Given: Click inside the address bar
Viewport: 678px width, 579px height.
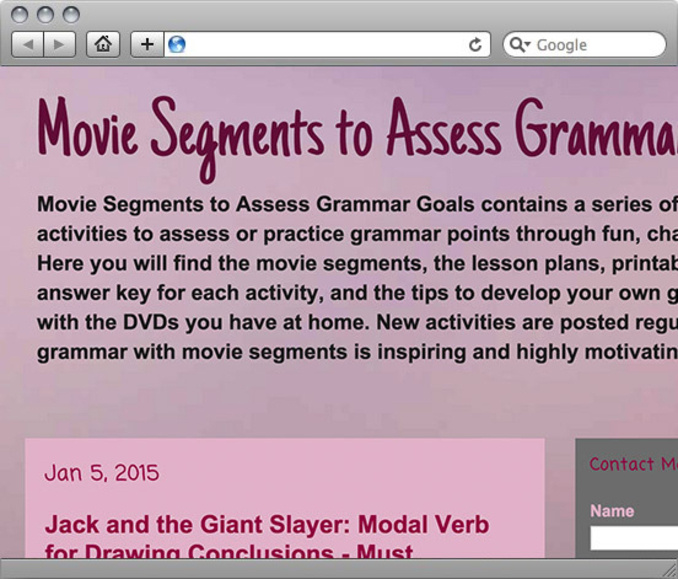Looking at the screenshot, I should click(320, 44).
